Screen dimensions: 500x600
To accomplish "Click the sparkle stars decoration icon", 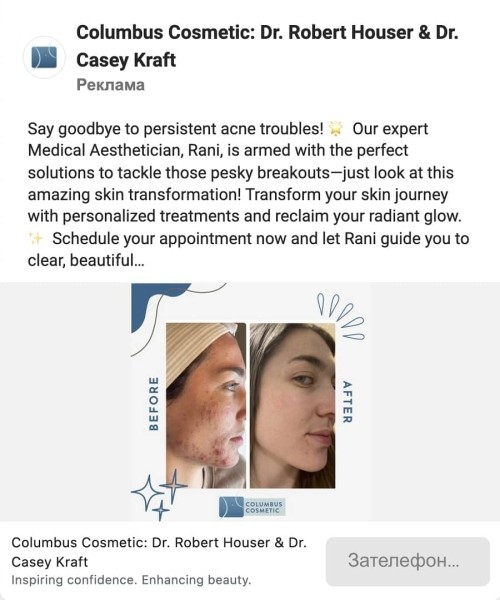I will pyautogui.click(x=158, y=495).
